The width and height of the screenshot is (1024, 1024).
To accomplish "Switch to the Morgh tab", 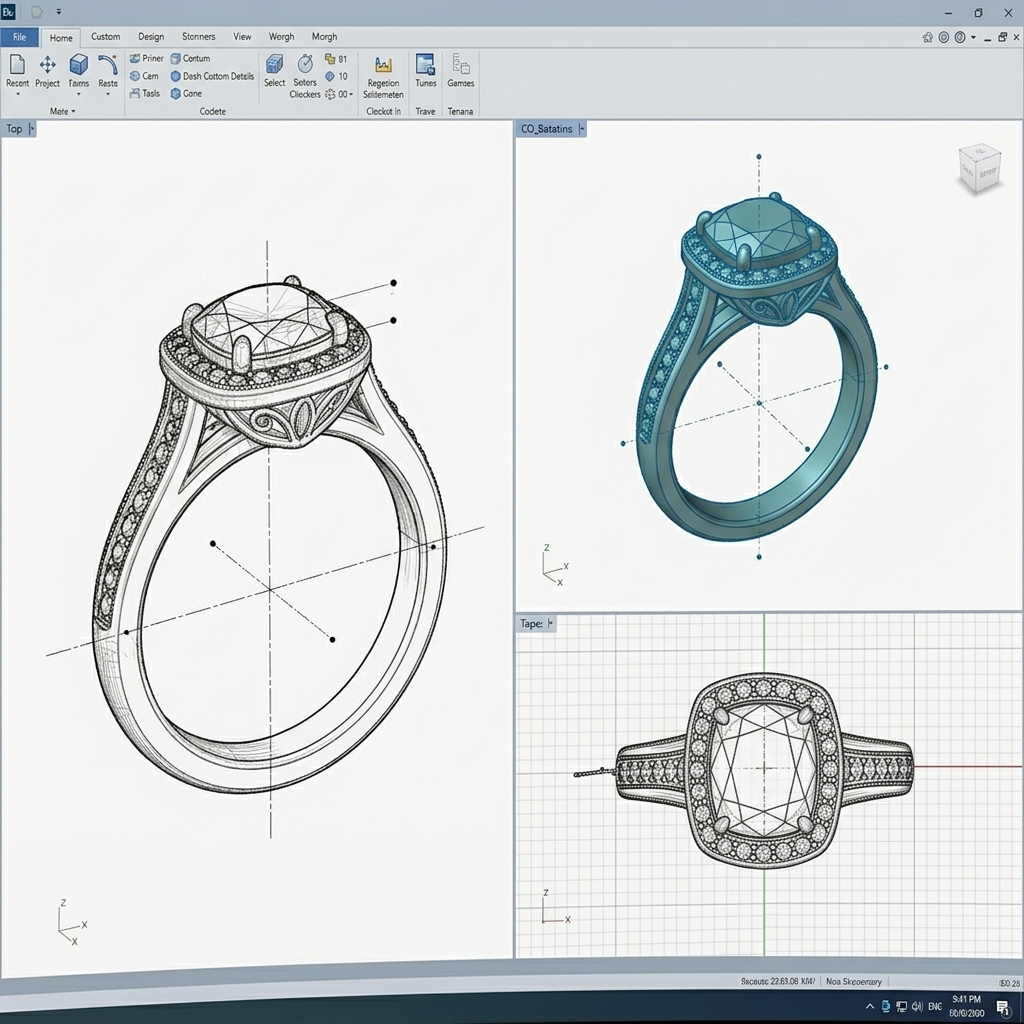I will [325, 37].
